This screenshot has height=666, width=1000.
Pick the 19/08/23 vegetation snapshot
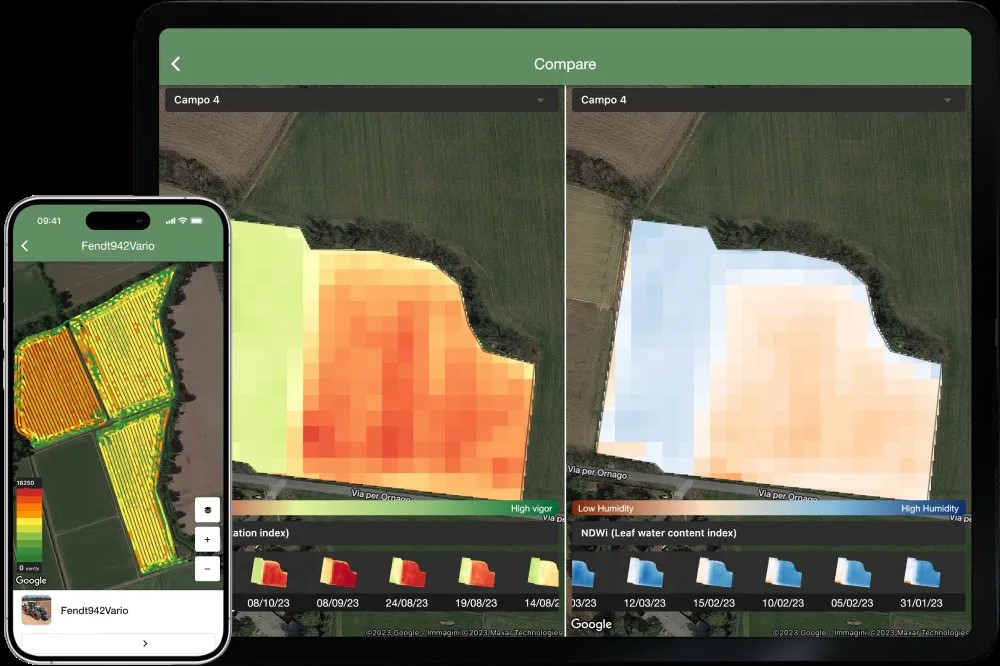coord(476,573)
